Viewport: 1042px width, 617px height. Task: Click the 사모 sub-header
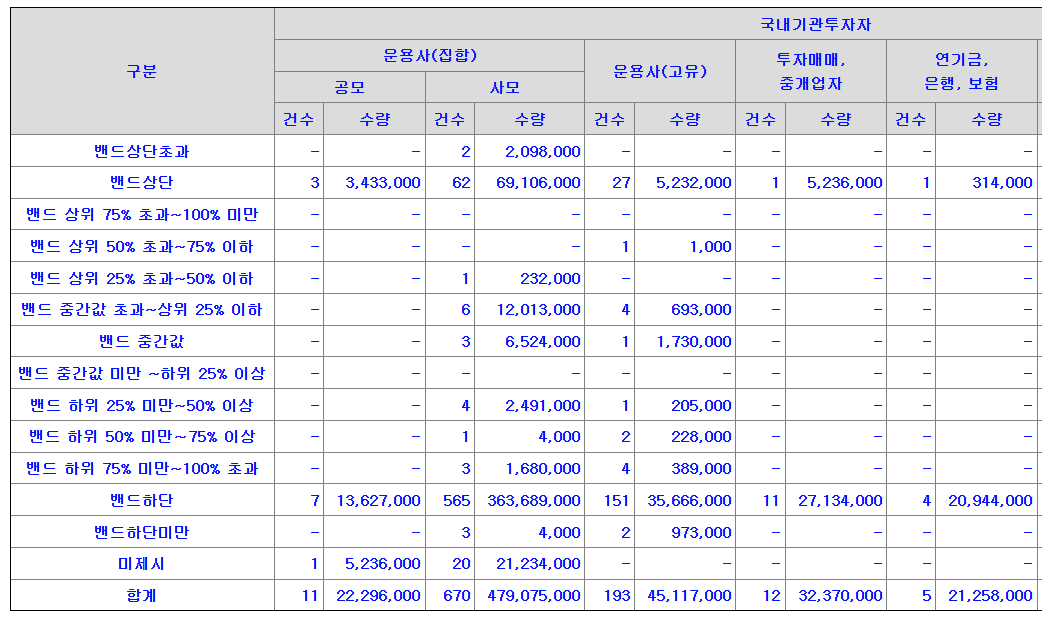click(x=505, y=87)
